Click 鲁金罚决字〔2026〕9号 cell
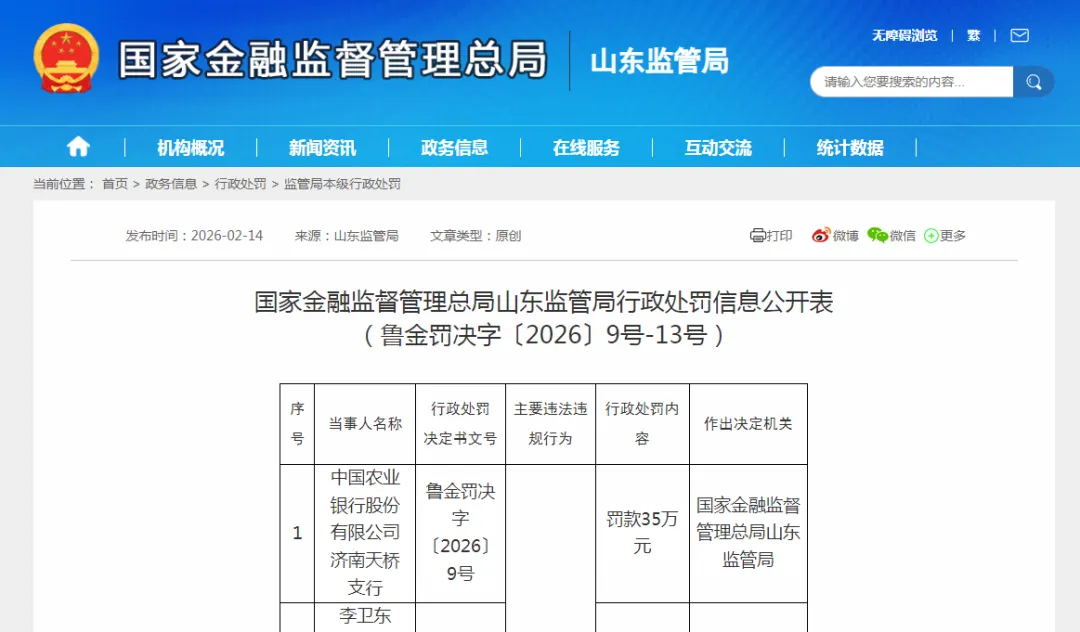 (x=460, y=533)
